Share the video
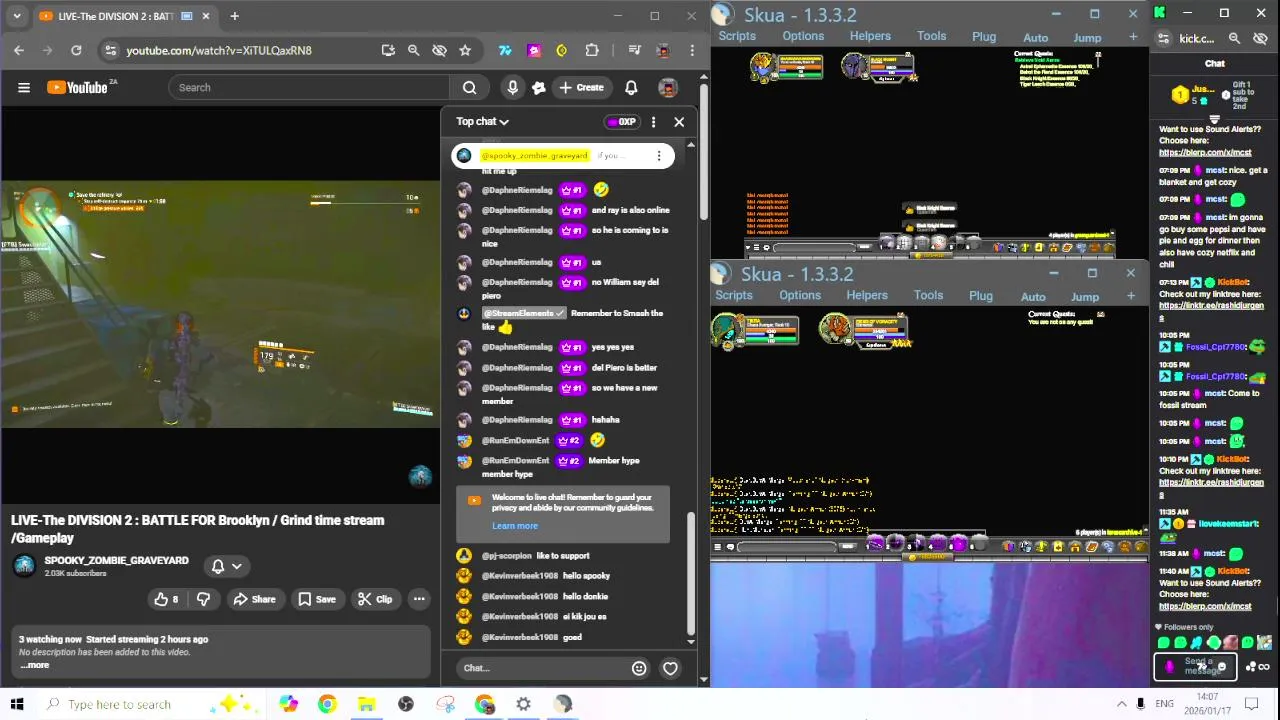 pos(254,599)
